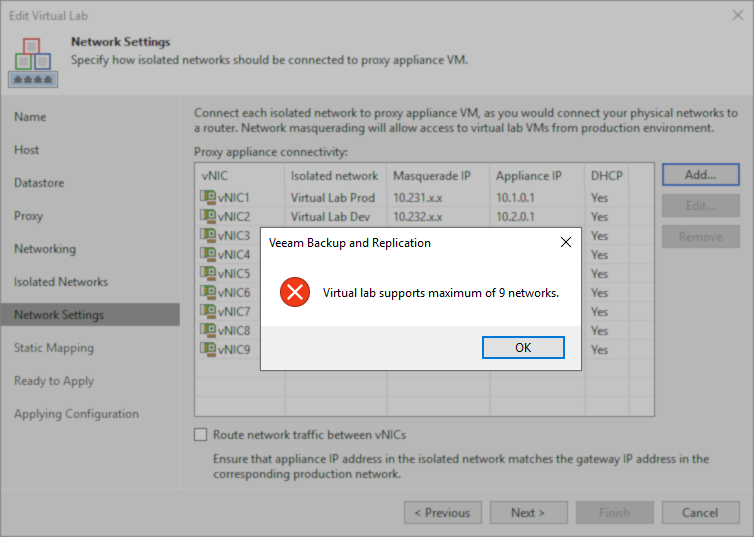Click masquerade IP 10.232.x.x
Image resolution: width=754 pixels, height=537 pixels.
(x=417, y=217)
